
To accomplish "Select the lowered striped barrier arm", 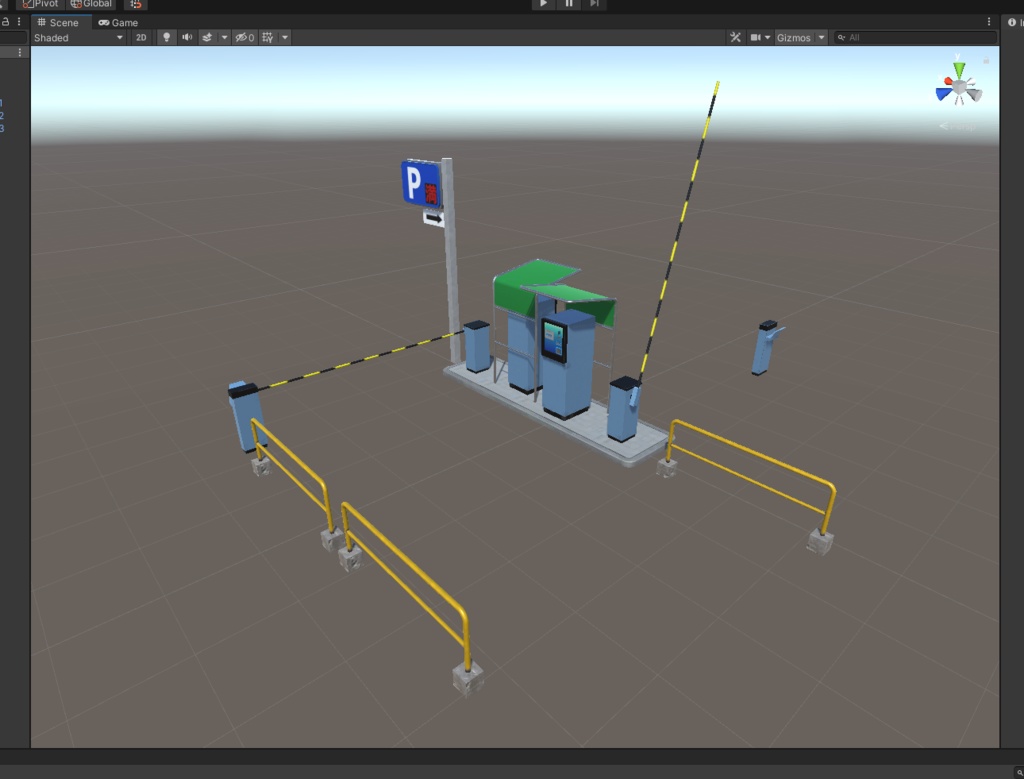I will pos(359,360).
